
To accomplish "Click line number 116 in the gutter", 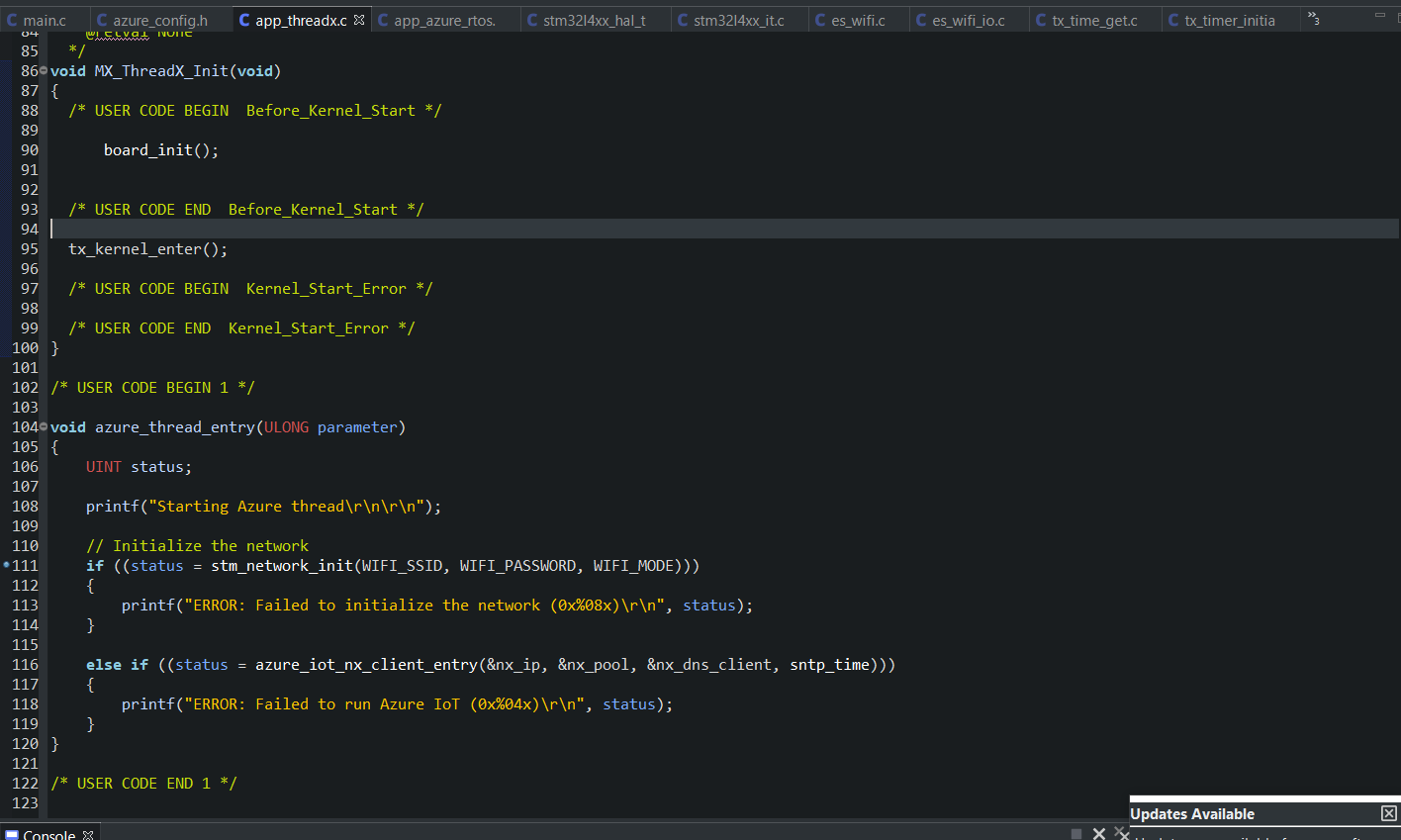I will point(26,665).
